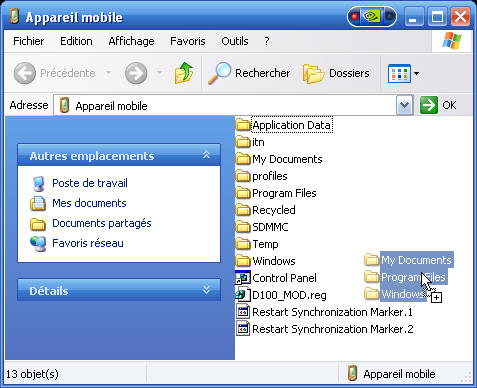Open the Affichage menu
This screenshot has width=477, height=388.
(131, 41)
